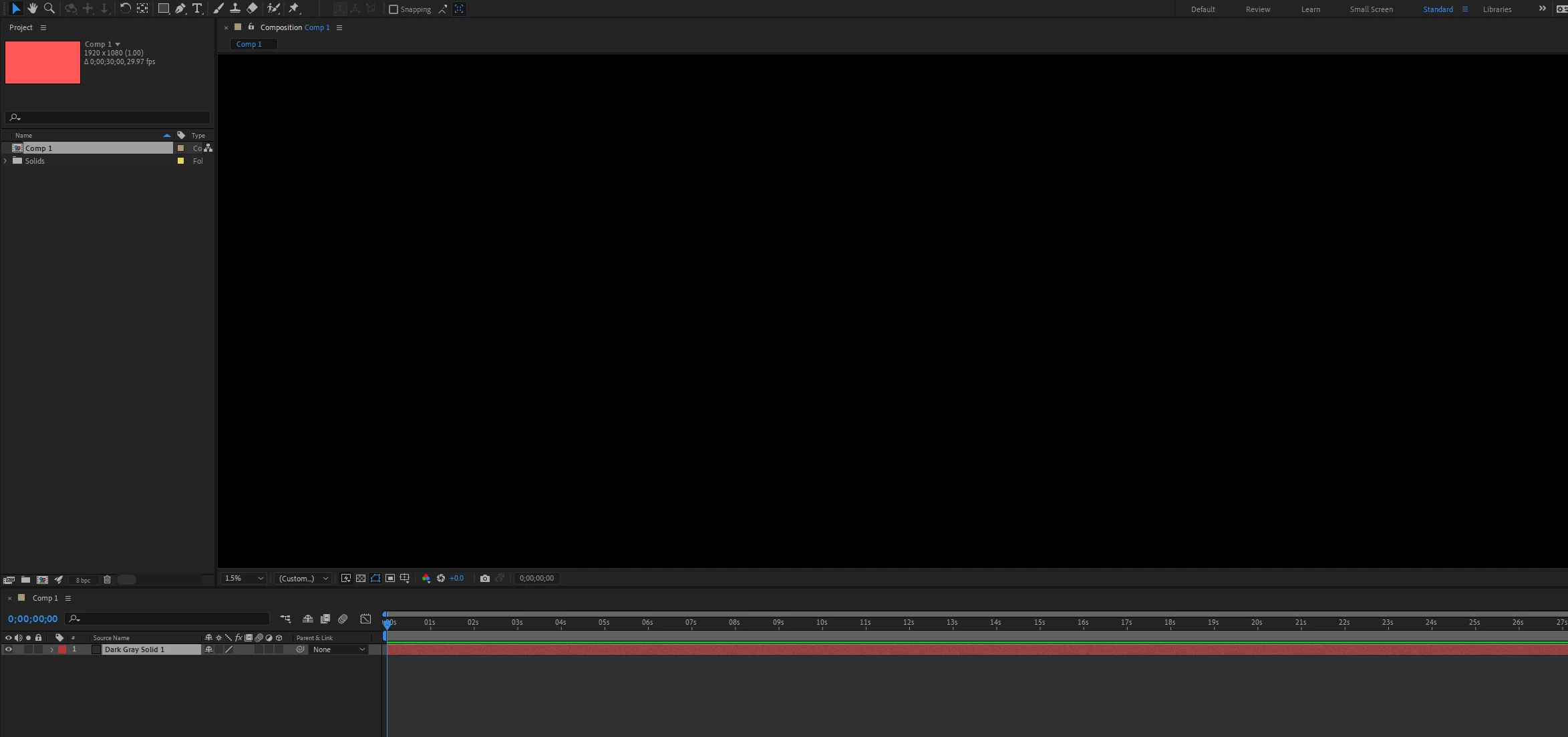The height and width of the screenshot is (737, 1568).
Task: Click the 8 bpc color depth button
Action: [x=83, y=580]
